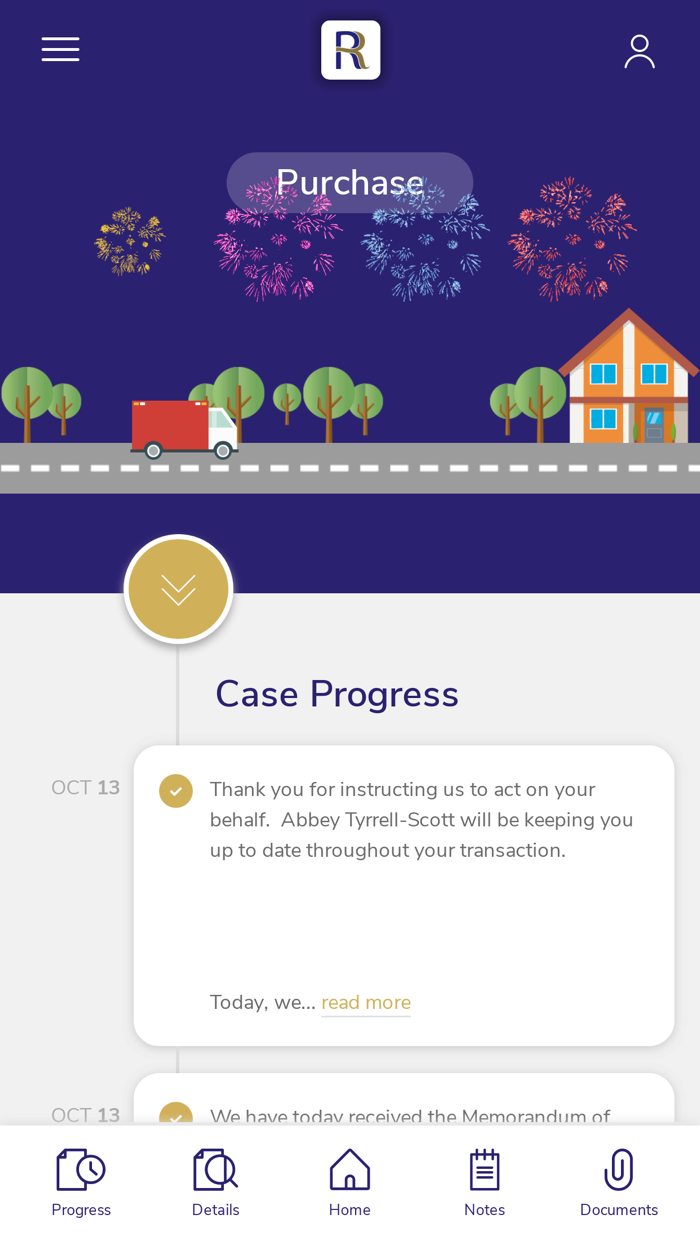This screenshot has height=1244, width=700.
Task: Tap the Home house icon
Action: coord(350,1169)
